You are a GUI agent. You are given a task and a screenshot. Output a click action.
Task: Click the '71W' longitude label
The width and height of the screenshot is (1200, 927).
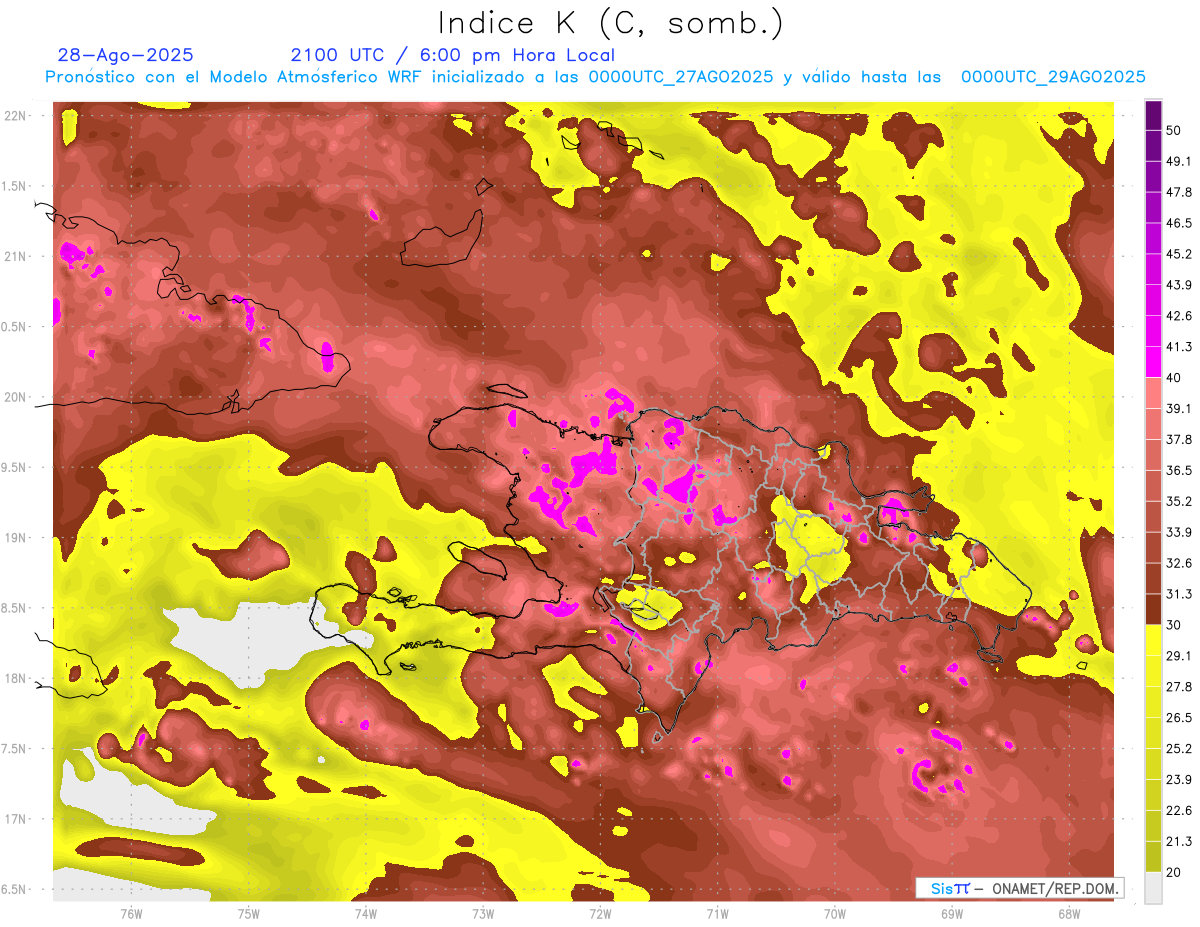[717, 914]
